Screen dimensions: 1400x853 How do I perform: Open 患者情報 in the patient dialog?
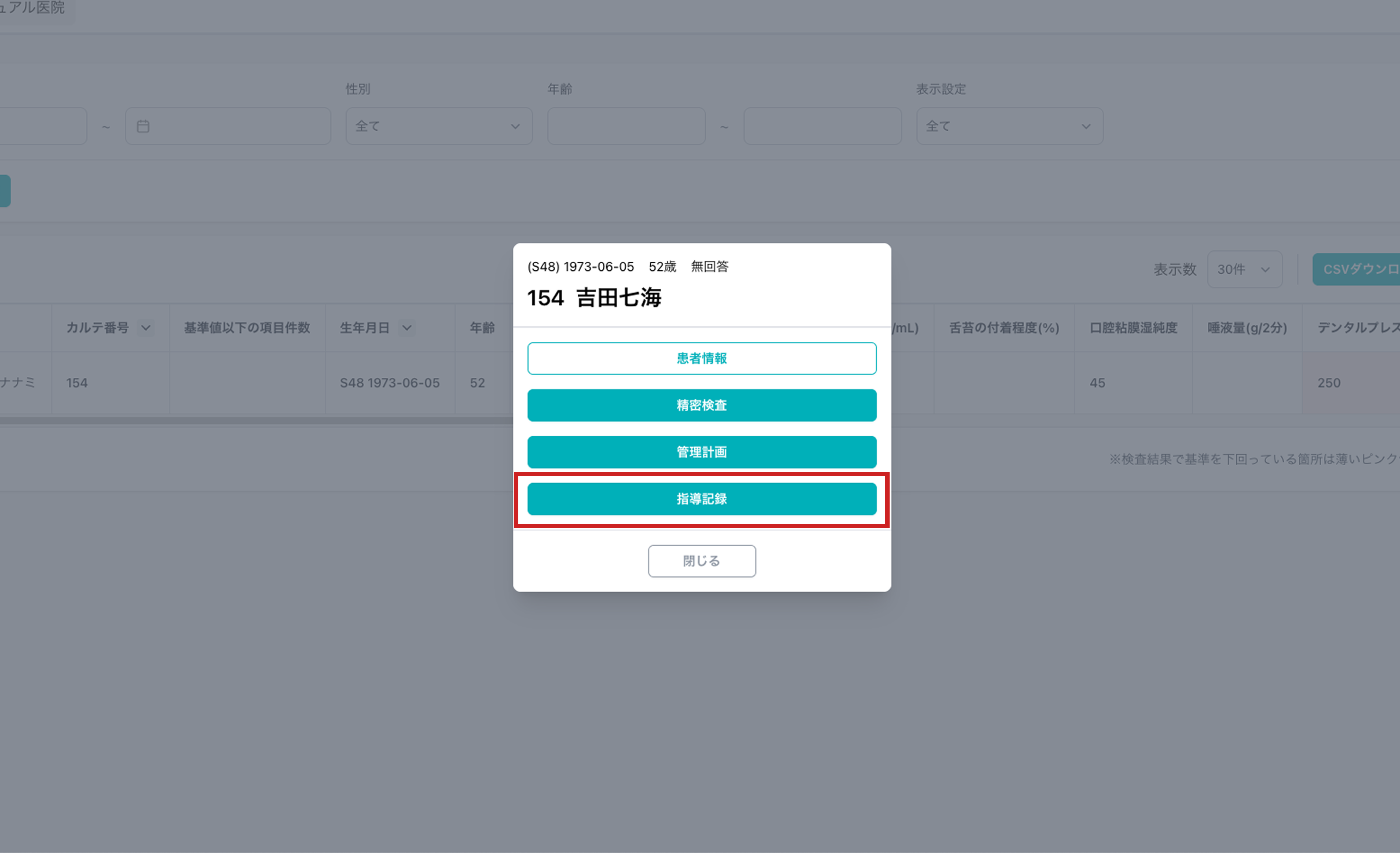coord(702,359)
